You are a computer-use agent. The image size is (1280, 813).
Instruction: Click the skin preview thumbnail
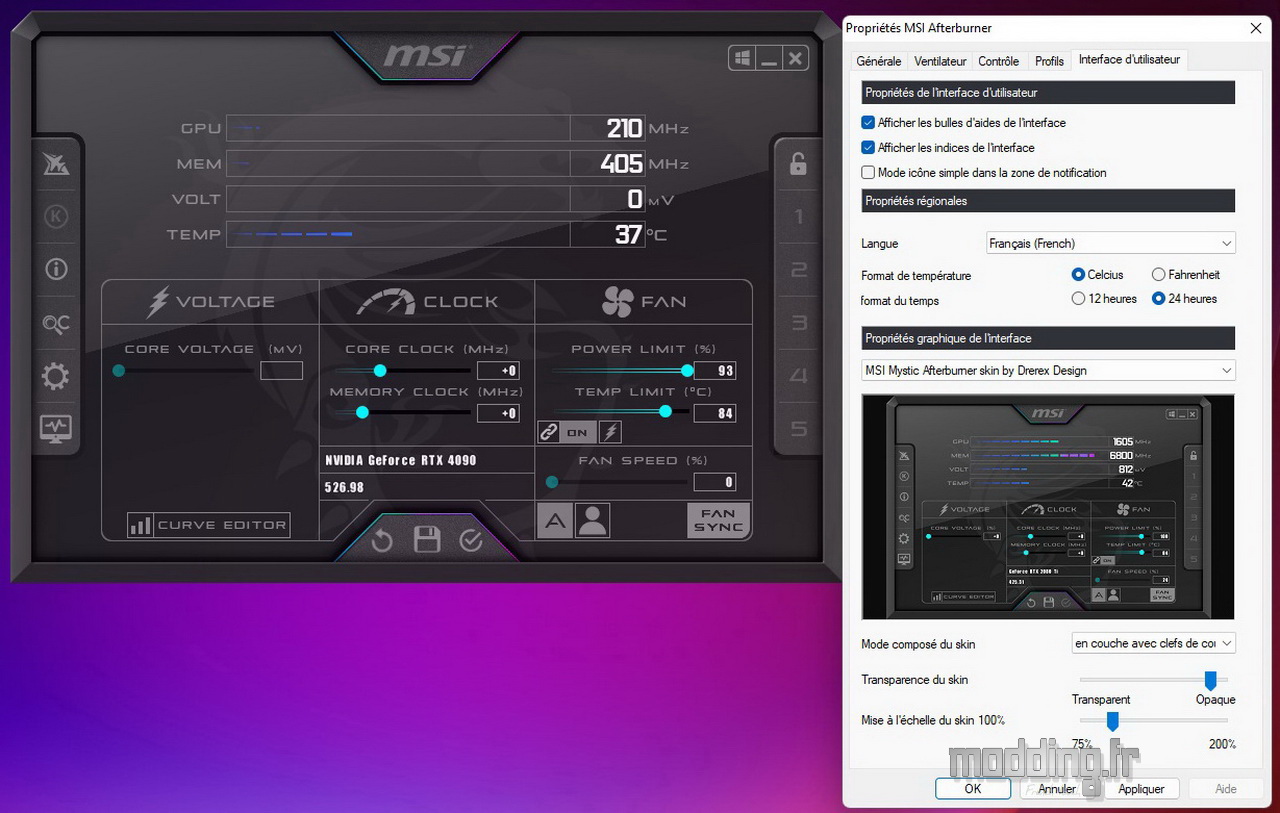1048,506
